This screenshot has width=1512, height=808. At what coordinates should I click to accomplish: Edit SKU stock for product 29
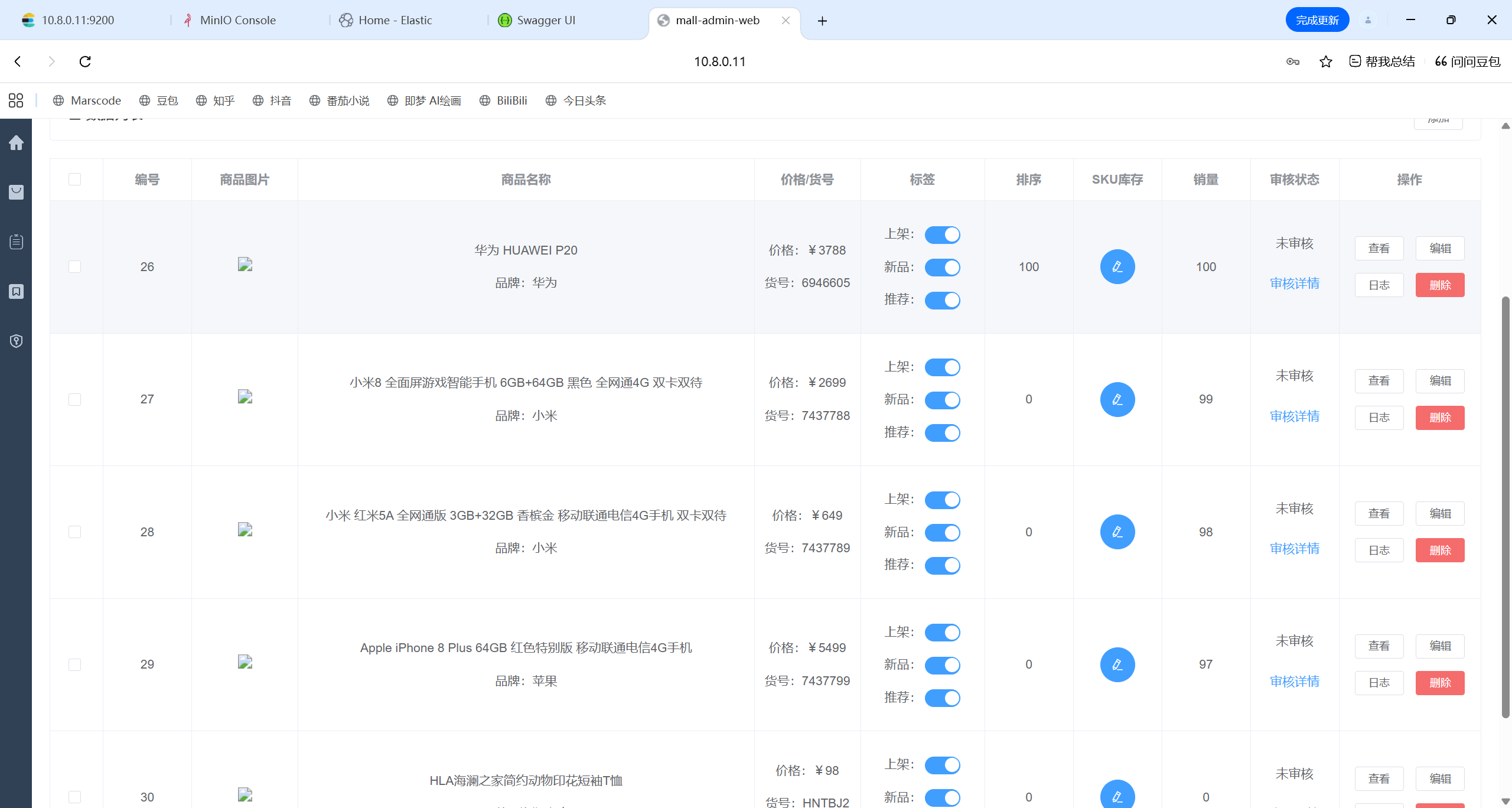(1117, 664)
